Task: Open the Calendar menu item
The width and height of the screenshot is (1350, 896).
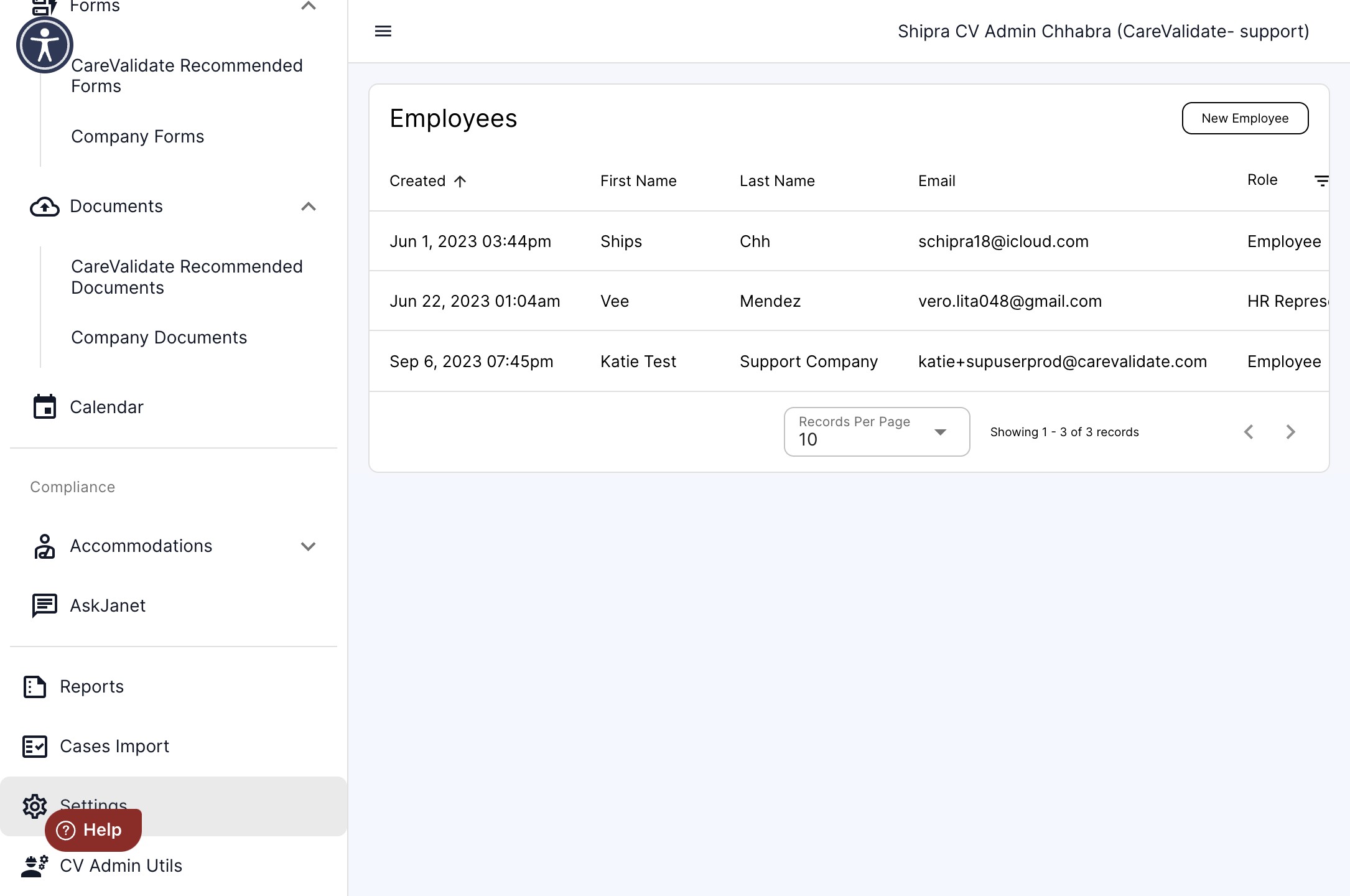Action: point(106,407)
